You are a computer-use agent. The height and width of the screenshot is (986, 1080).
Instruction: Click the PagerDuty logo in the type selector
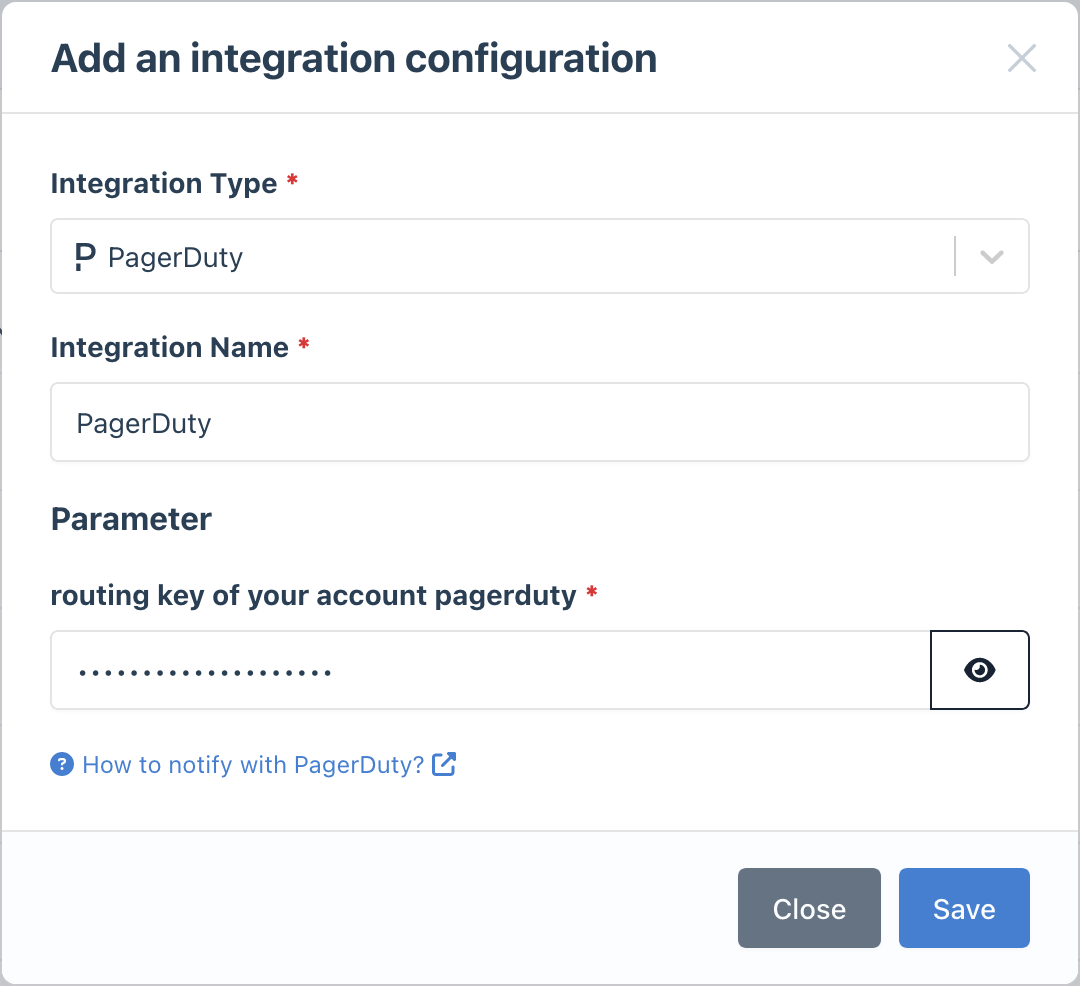[83, 256]
